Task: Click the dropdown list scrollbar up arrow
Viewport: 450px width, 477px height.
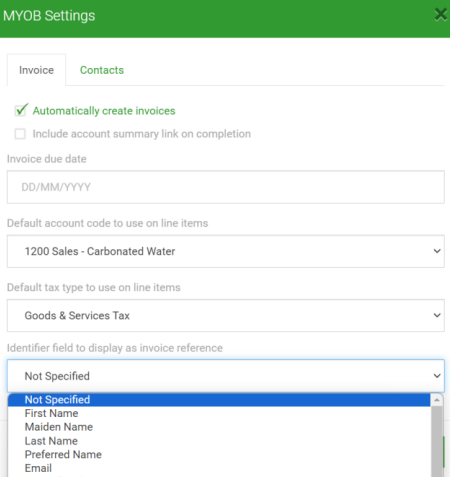Action: coord(437,400)
